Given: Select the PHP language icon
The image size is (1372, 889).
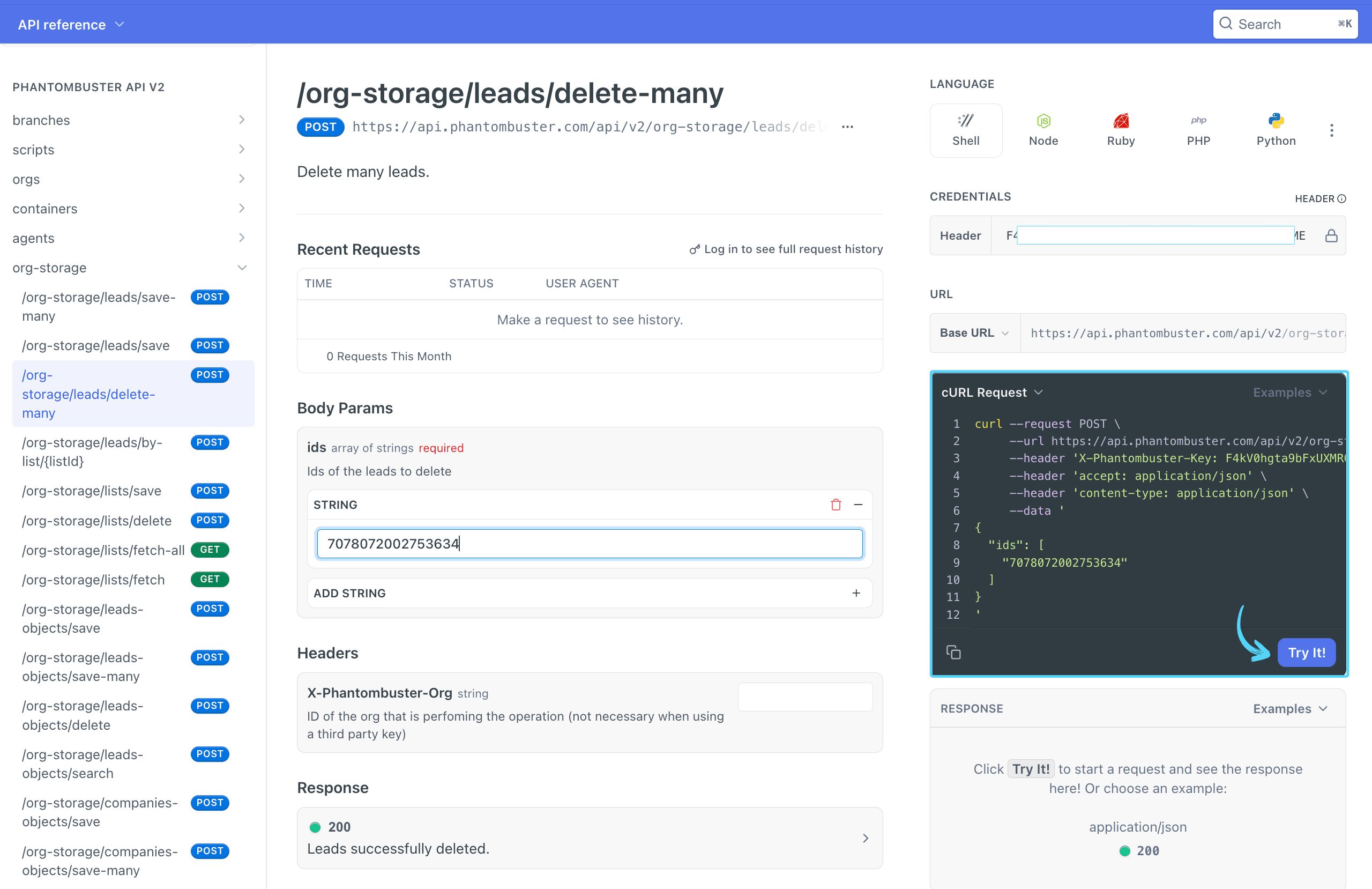Looking at the screenshot, I should pos(1198,130).
